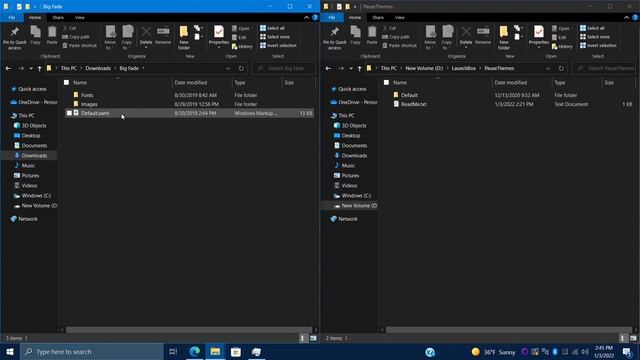This screenshot has height=360, width=640.
Task: Select New Volume (D:) in PauseThemes sidebar
Action: pos(354,206)
